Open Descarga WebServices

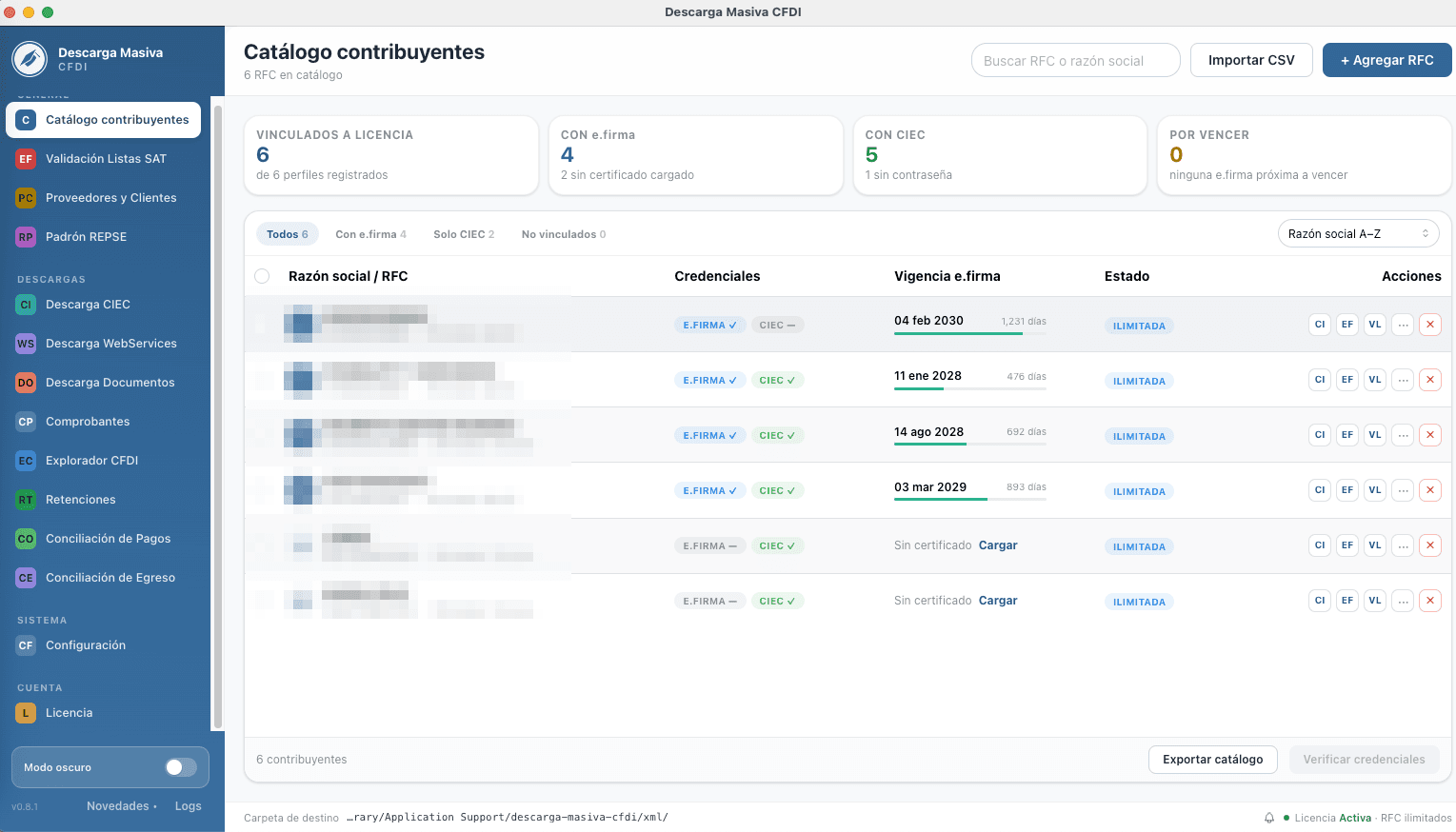click(103, 344)
